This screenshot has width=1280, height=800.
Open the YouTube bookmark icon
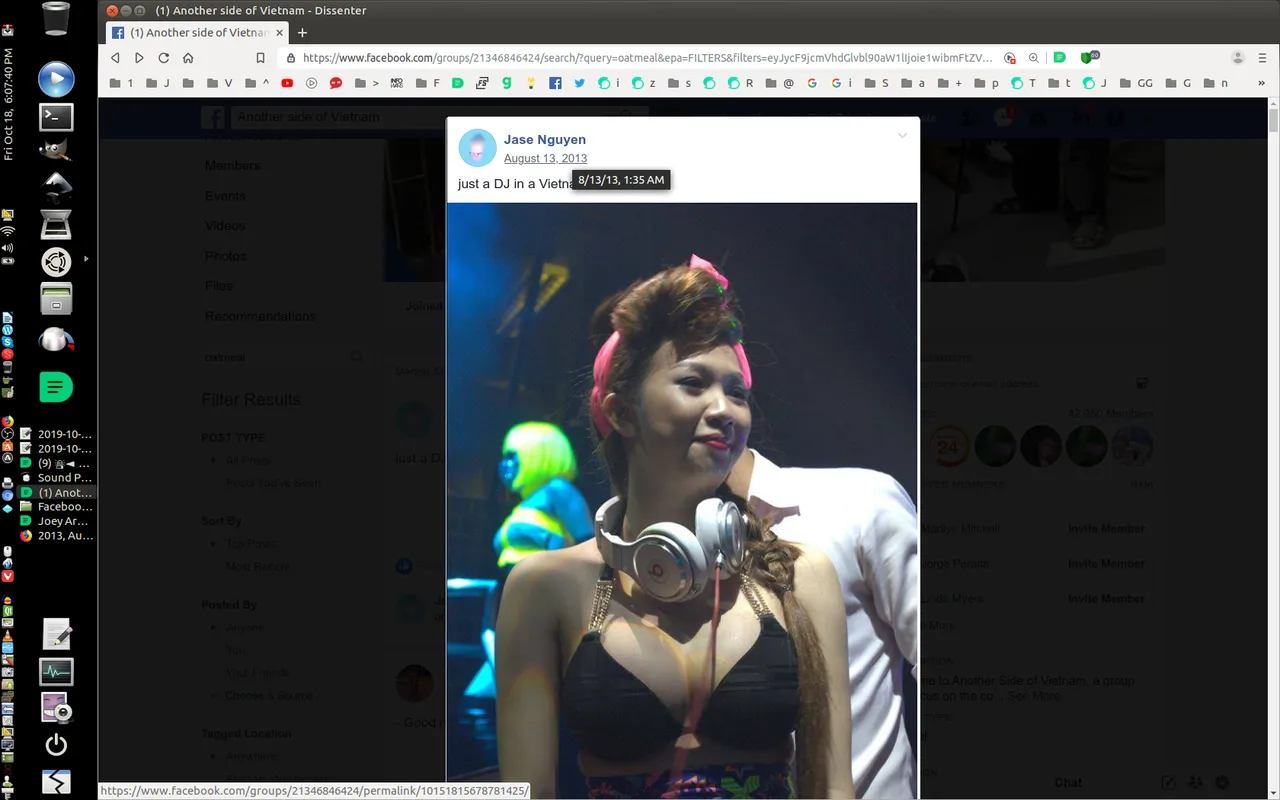tap(287, 83)
